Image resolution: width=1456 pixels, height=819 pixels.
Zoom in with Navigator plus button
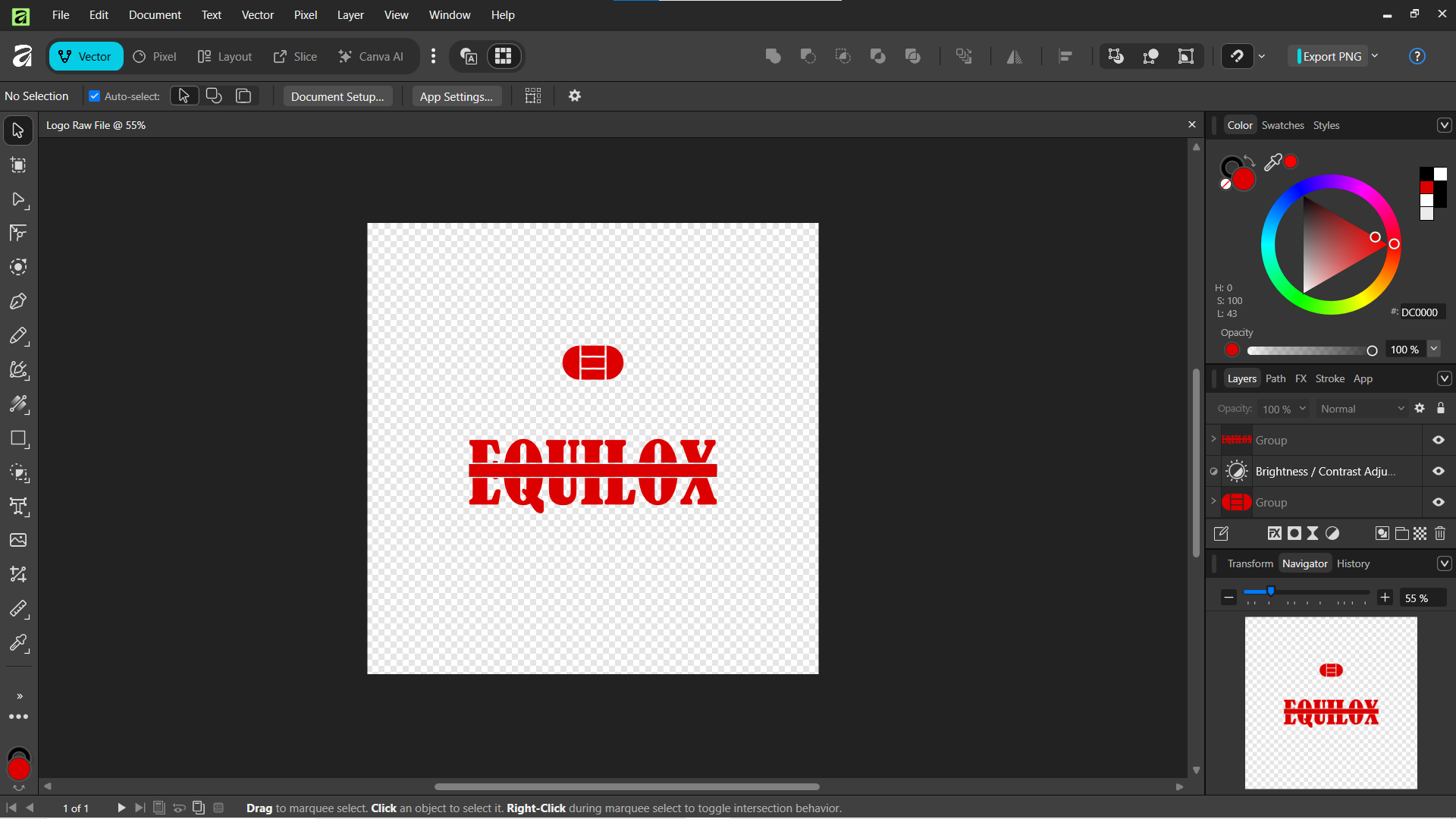tap(1385, 598)
